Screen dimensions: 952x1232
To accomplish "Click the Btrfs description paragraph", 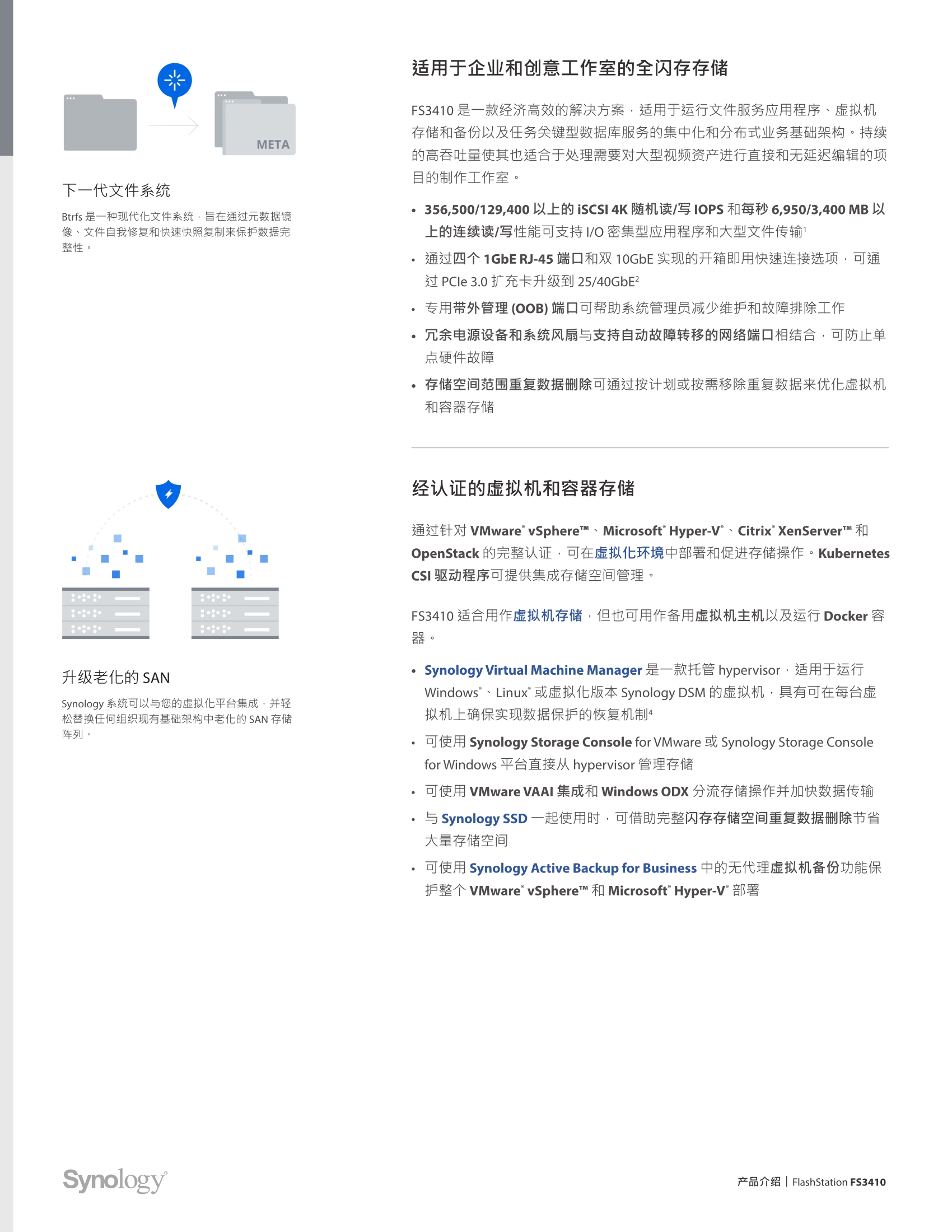I will (176, 232).
